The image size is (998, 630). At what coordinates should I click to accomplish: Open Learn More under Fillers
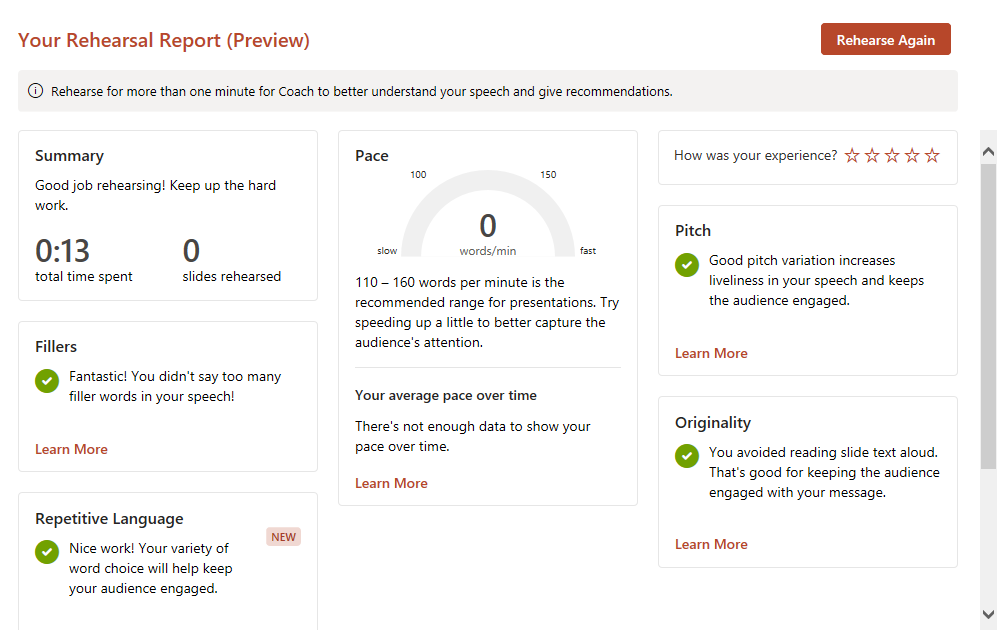tap(71, 449)
